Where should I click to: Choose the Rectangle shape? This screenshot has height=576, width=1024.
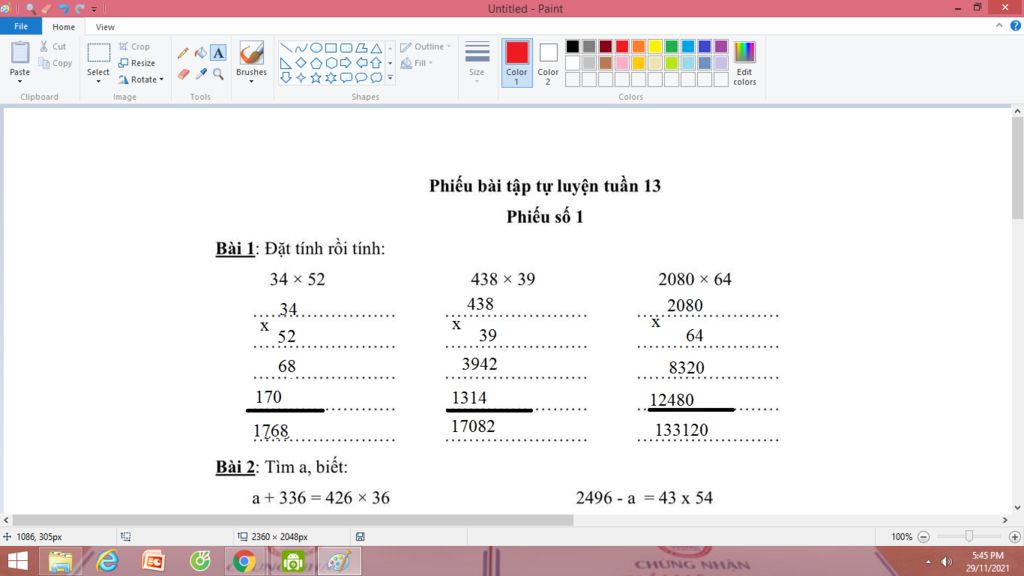[x=330, y=48]
